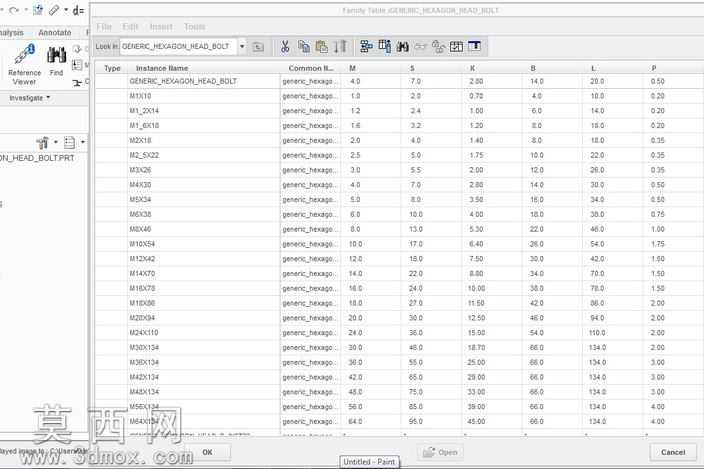Click the P value 1.75 in M10X54 row
Viewport: 704px width, 469px height.
coord(657,244)
